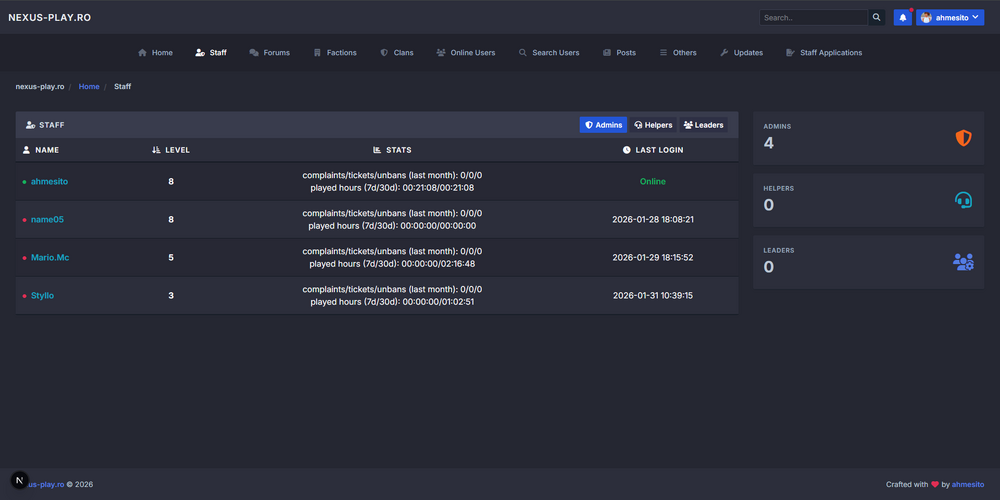Click the Forums chat bubbles icon
This screenshot has height=500, width=1000.
tap(254, 53)
